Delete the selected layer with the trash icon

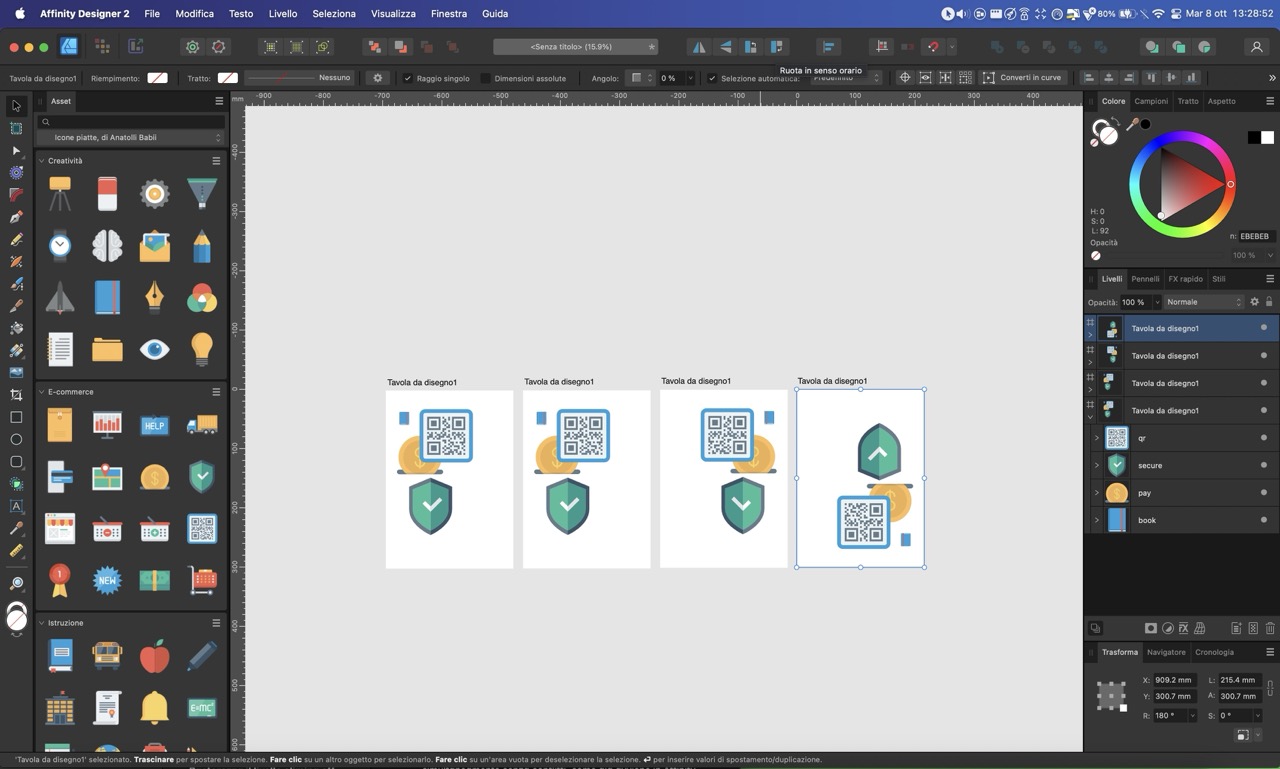[x=1270, y=628]
